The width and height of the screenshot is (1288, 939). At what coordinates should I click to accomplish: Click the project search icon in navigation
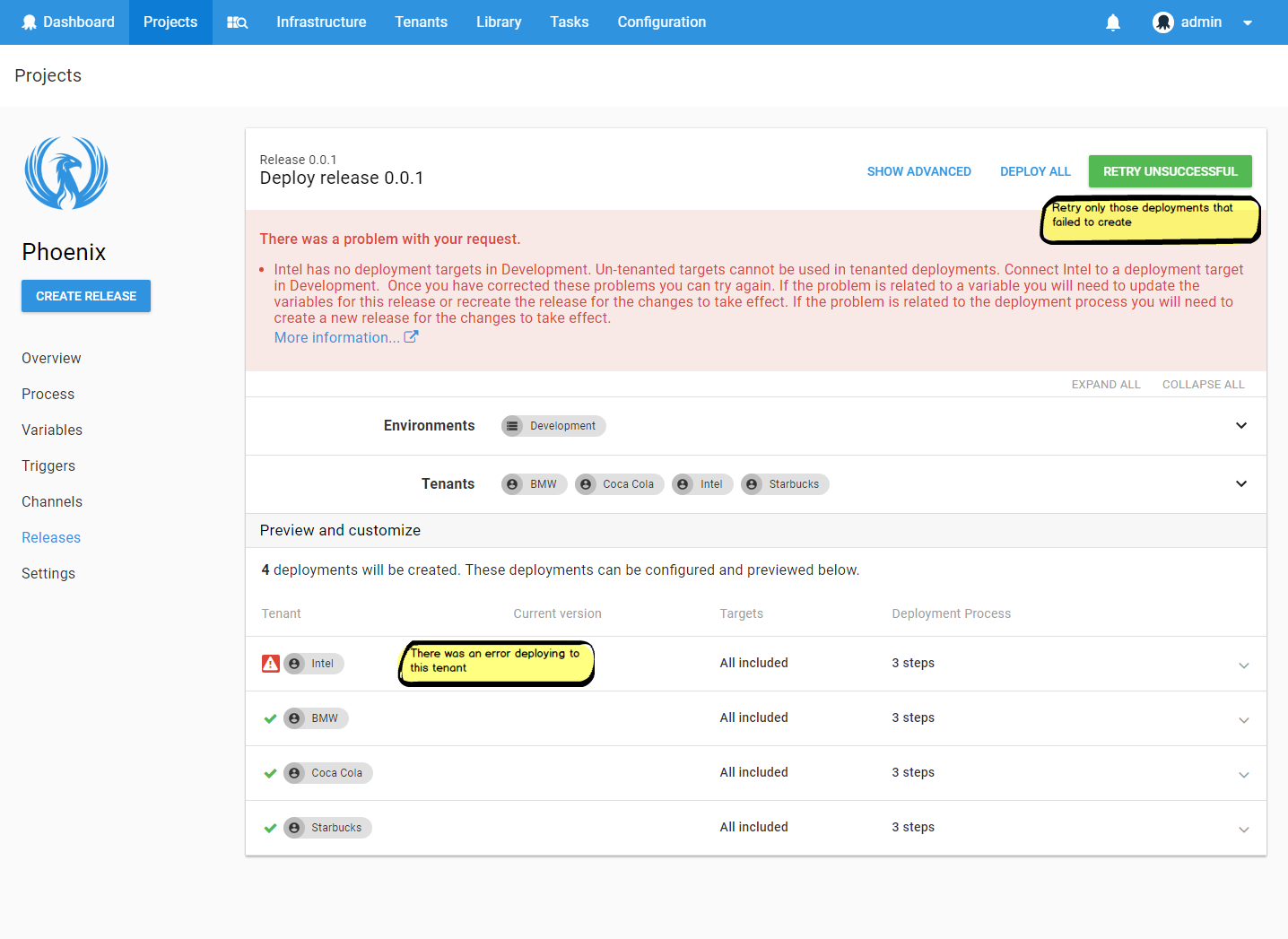point(236,22)
